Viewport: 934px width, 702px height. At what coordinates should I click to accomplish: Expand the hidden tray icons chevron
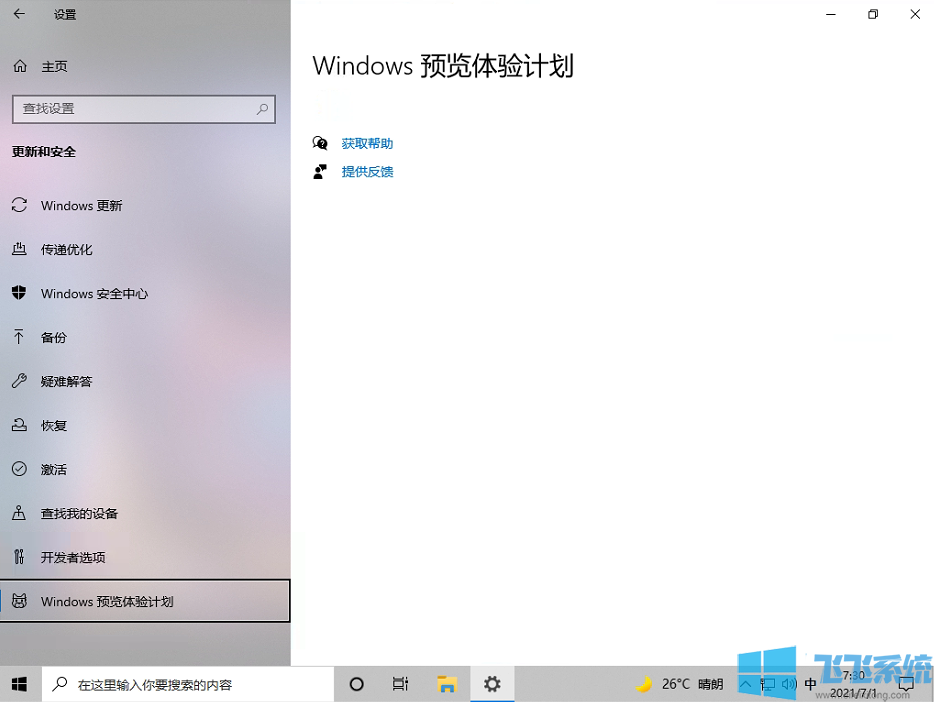[x=746, y=684]
